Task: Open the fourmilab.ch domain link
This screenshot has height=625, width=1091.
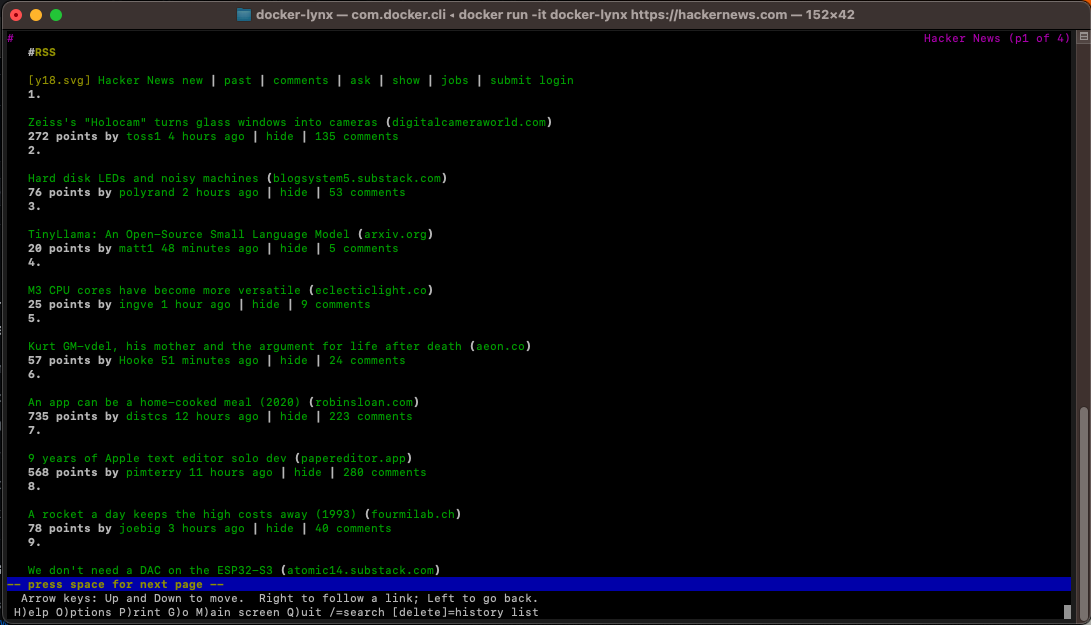Action: 413,514
